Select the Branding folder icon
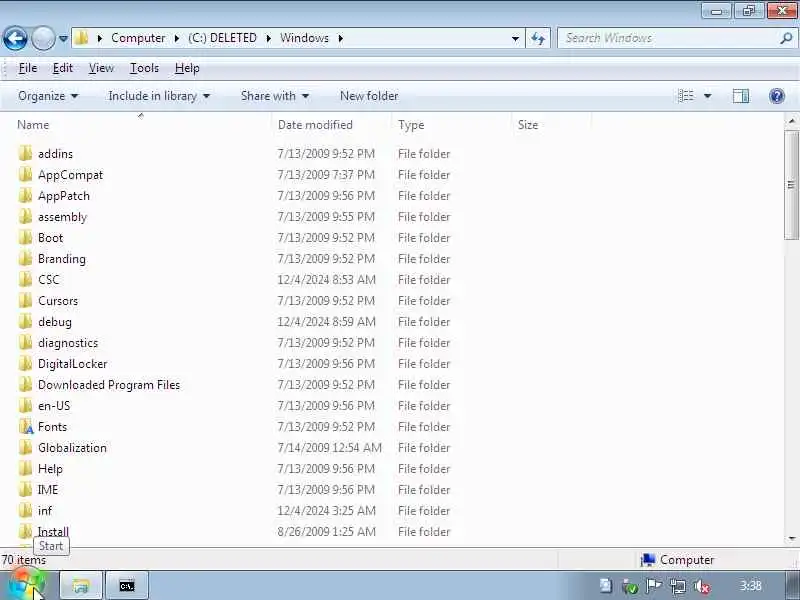The image size is (800, 600). tap(25, 258)
